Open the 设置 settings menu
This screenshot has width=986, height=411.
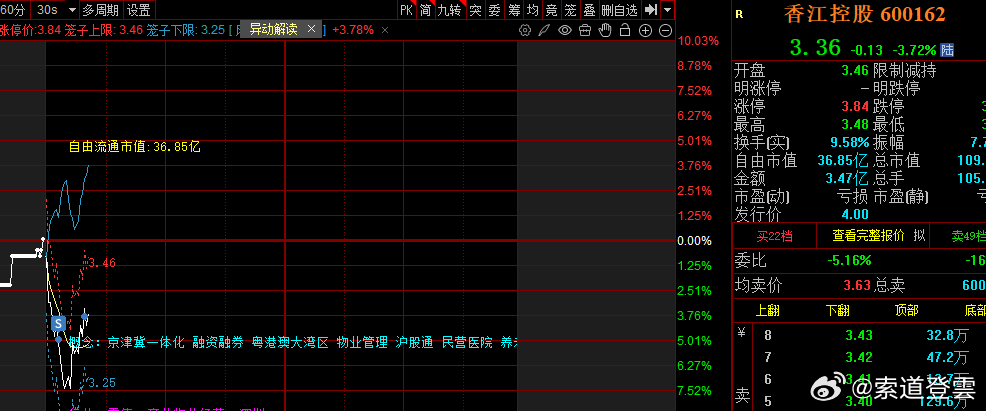(138, 10)
